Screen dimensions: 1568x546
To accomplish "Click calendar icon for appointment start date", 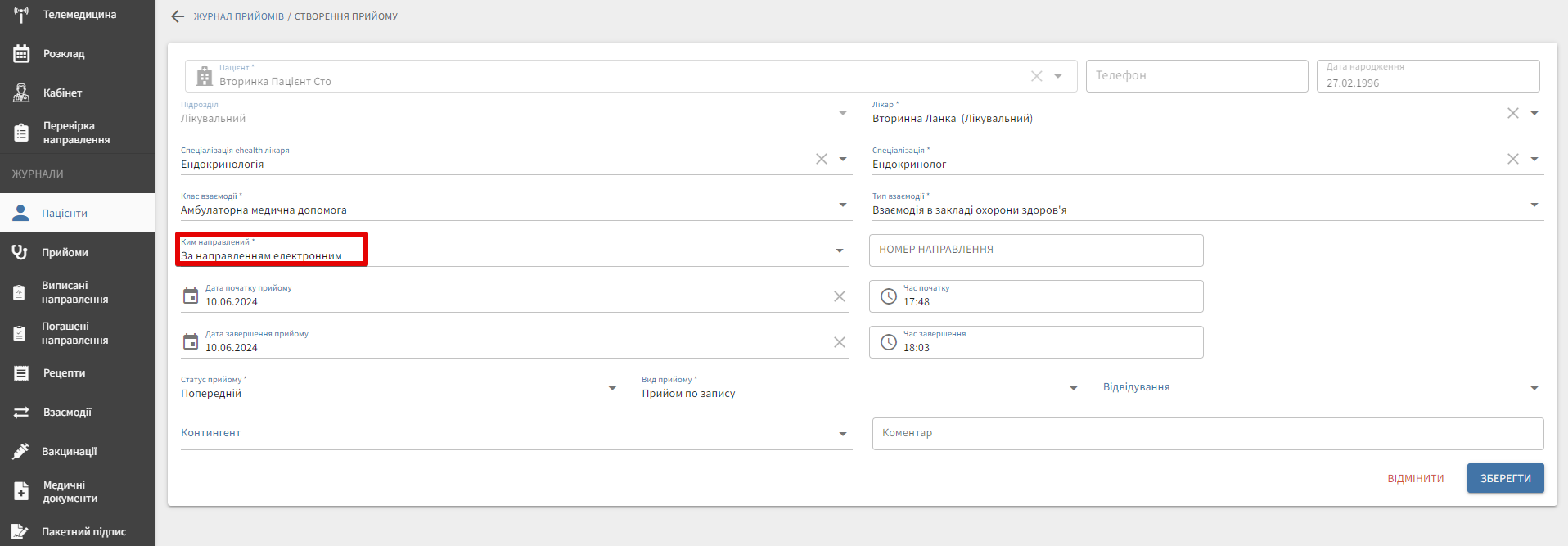I will [191, 296].
